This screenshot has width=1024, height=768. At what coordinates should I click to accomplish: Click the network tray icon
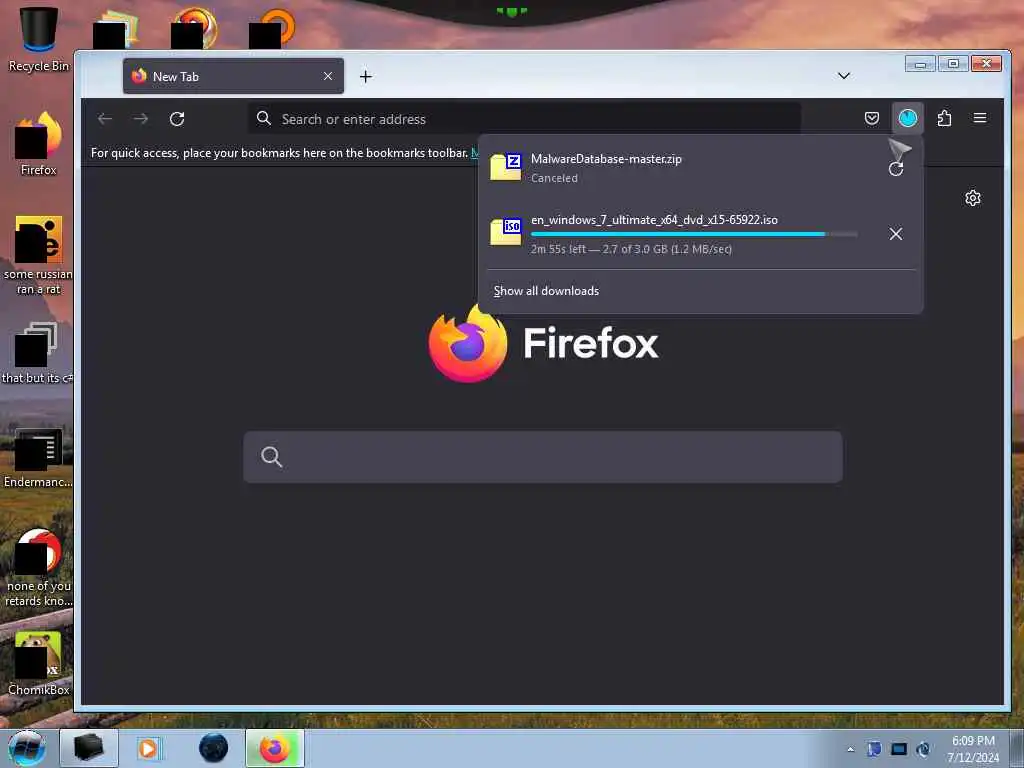pyautogui.click(x=899, y=749)
